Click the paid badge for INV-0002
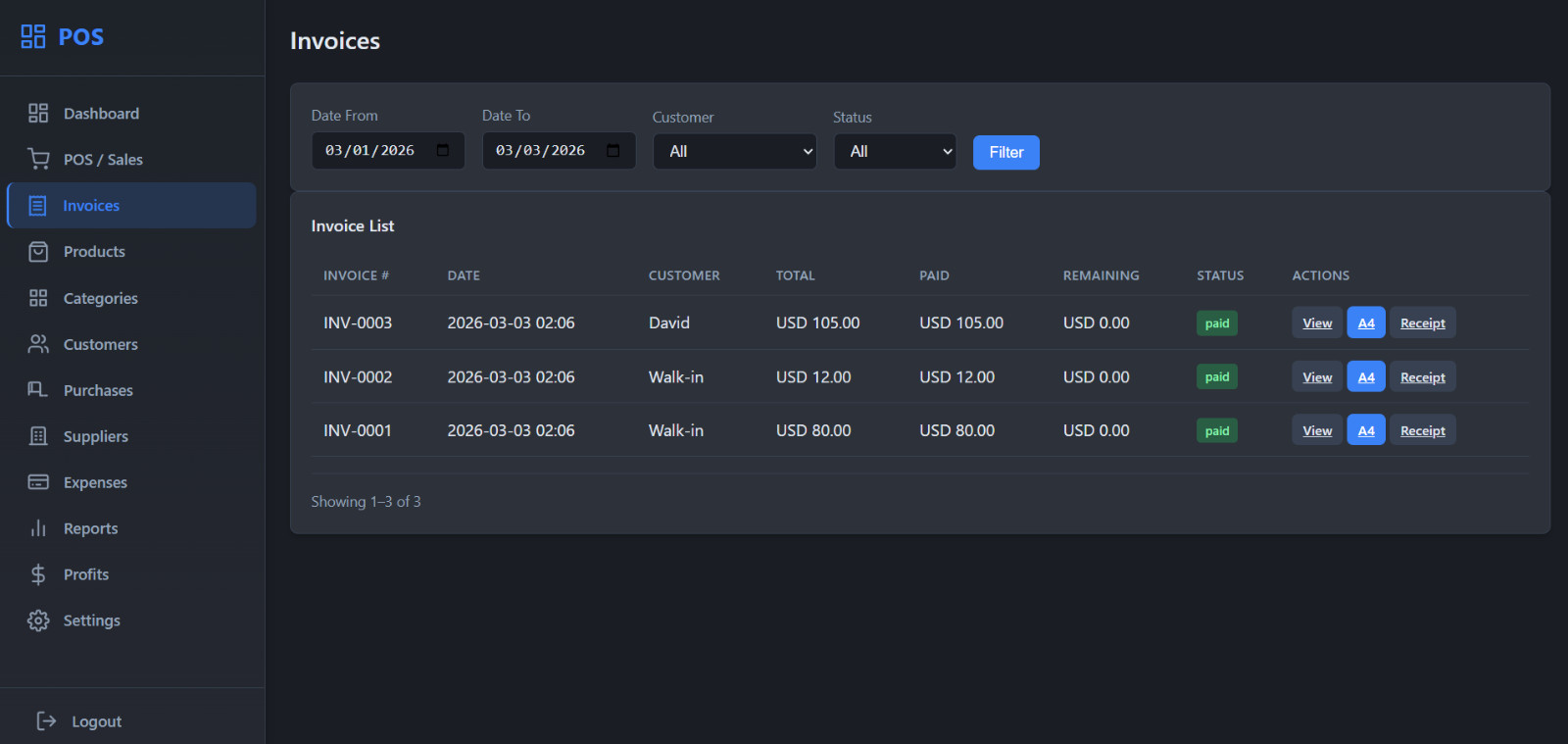Image resolution: width=1568 pixels, height=744 pixels. (x=1217, y=376)
